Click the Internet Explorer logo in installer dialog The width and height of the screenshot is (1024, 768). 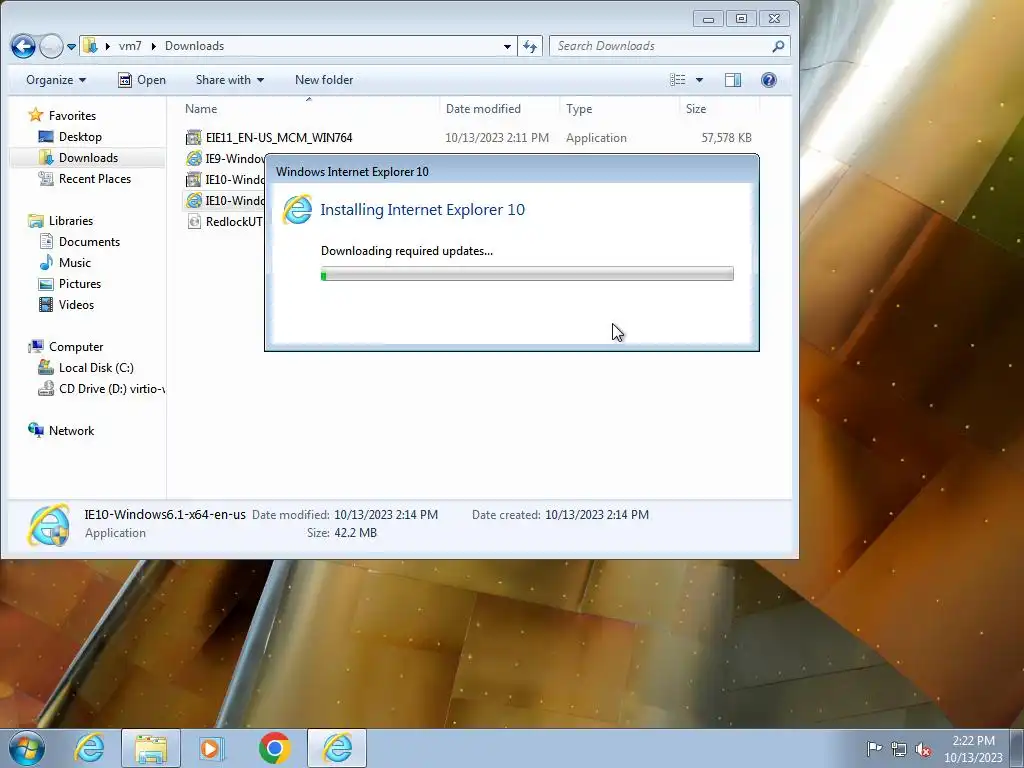click(297, 210)
